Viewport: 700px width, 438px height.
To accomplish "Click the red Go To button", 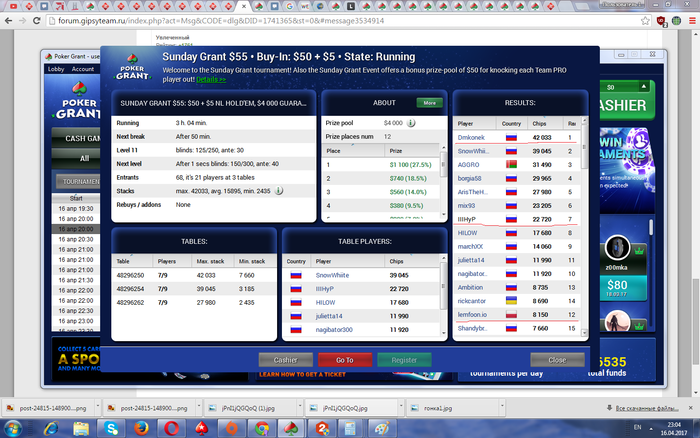I will tap(345, 359).
